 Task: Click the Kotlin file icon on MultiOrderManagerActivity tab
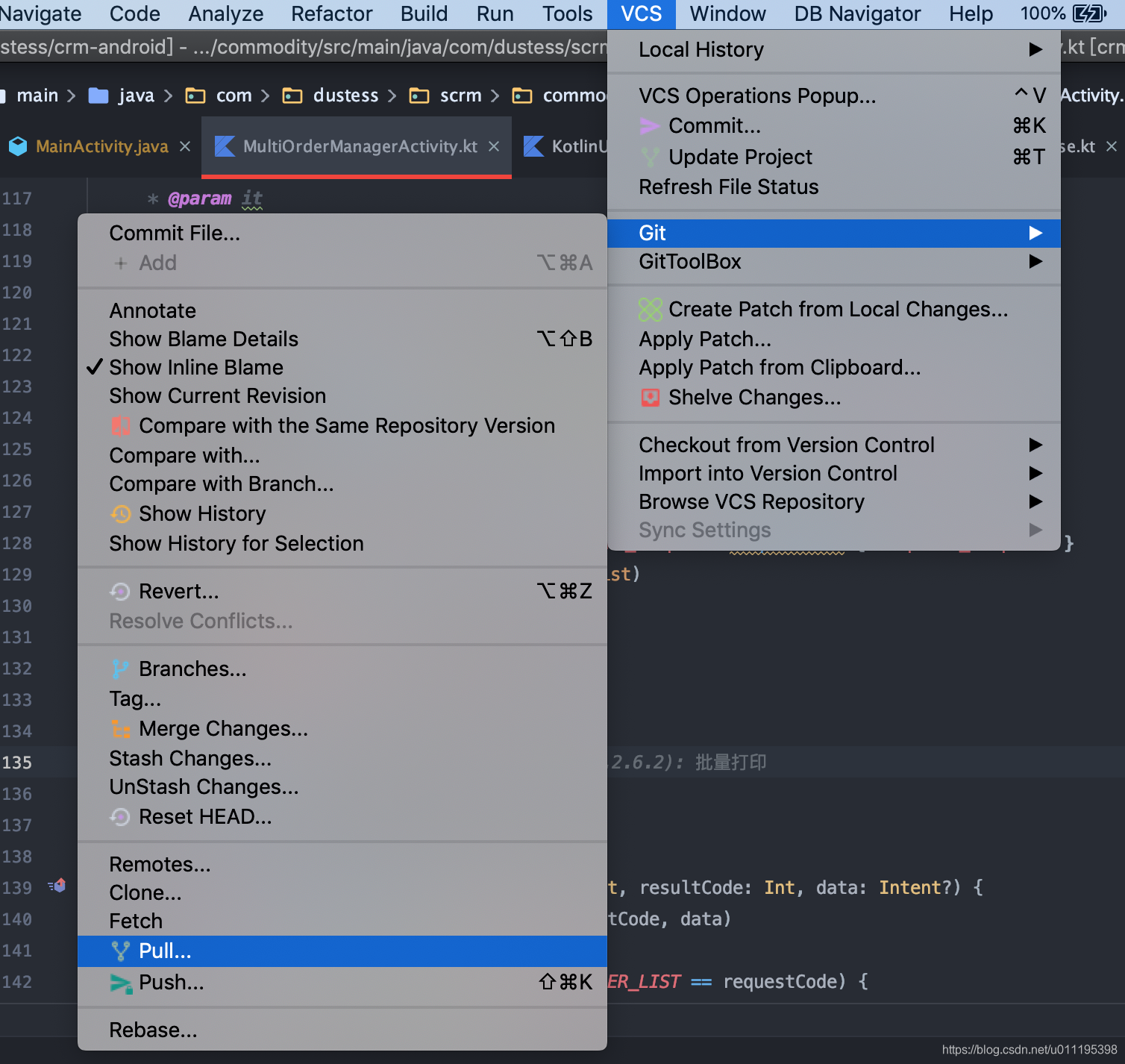pyautogui.click(x=225, y=146)
